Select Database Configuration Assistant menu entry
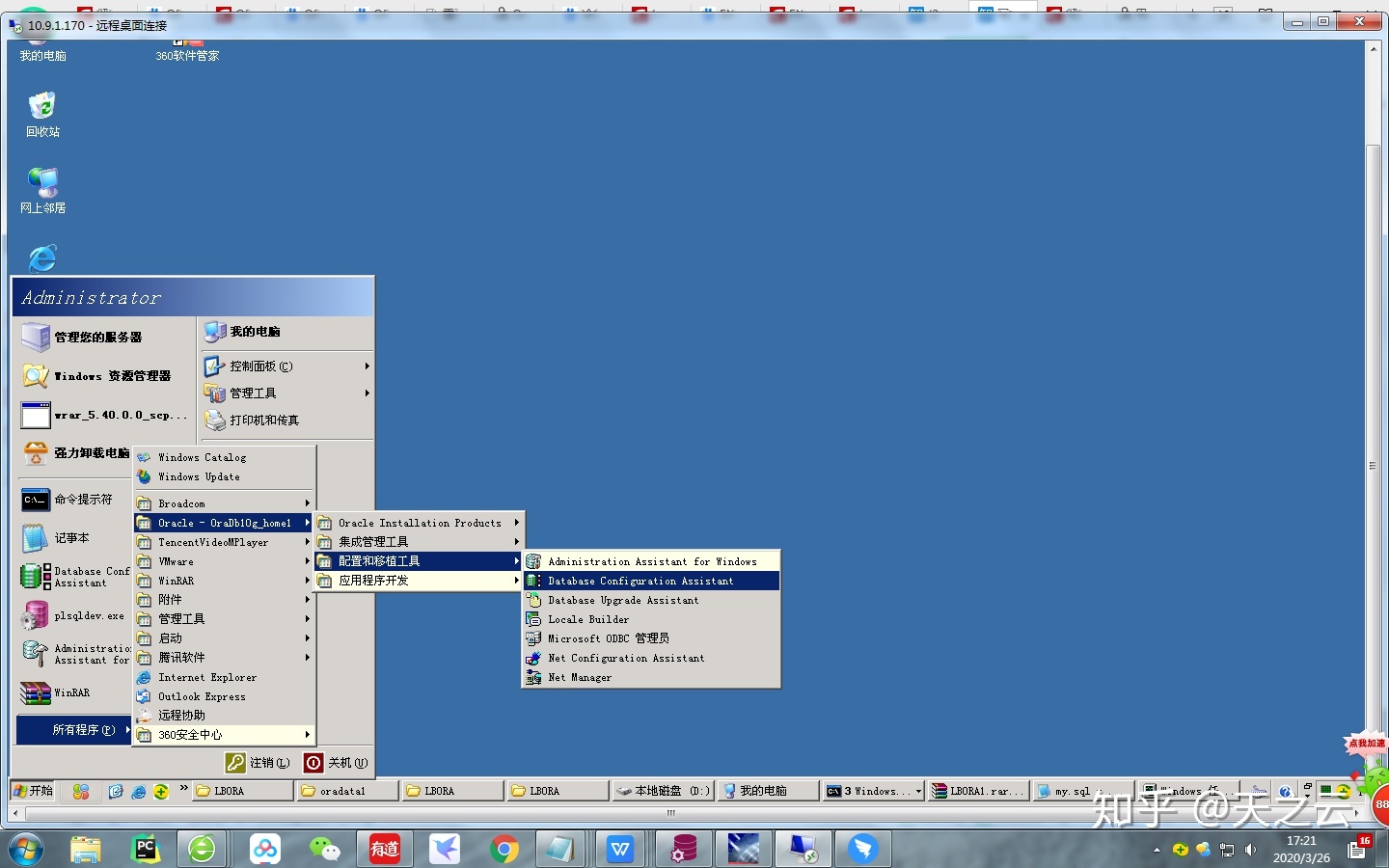 pyautogui.click(x=640, y=581)
